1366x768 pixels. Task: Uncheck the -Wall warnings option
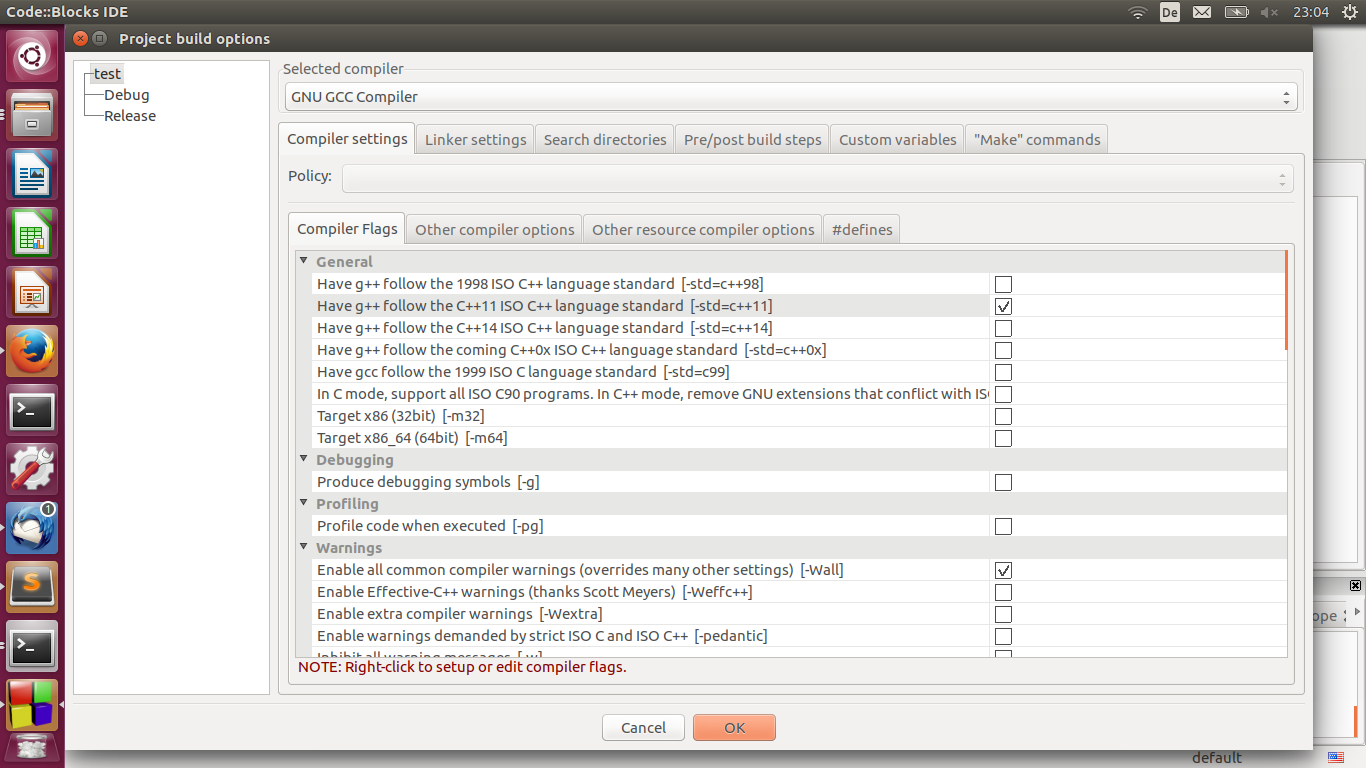pos(1003,570)
